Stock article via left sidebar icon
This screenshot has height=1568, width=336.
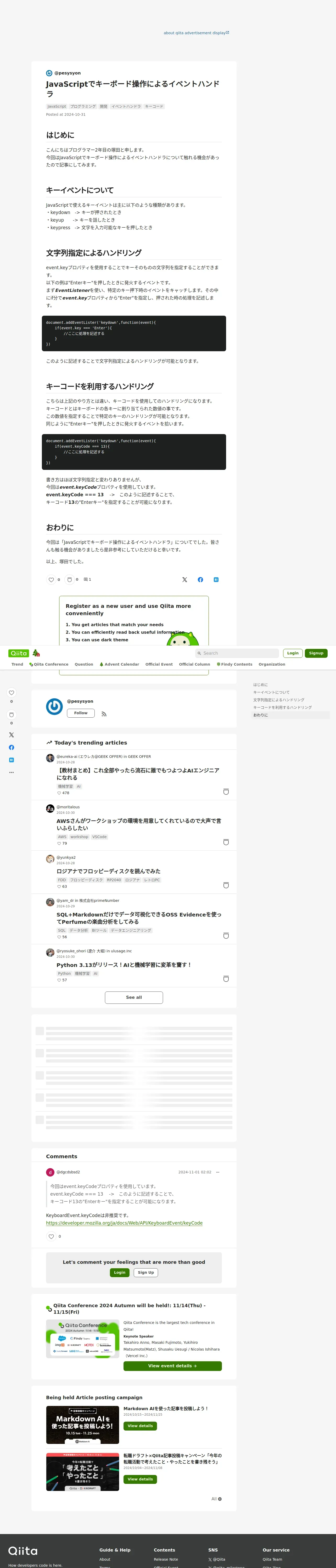pyautogui.click(x=11, y=714)
